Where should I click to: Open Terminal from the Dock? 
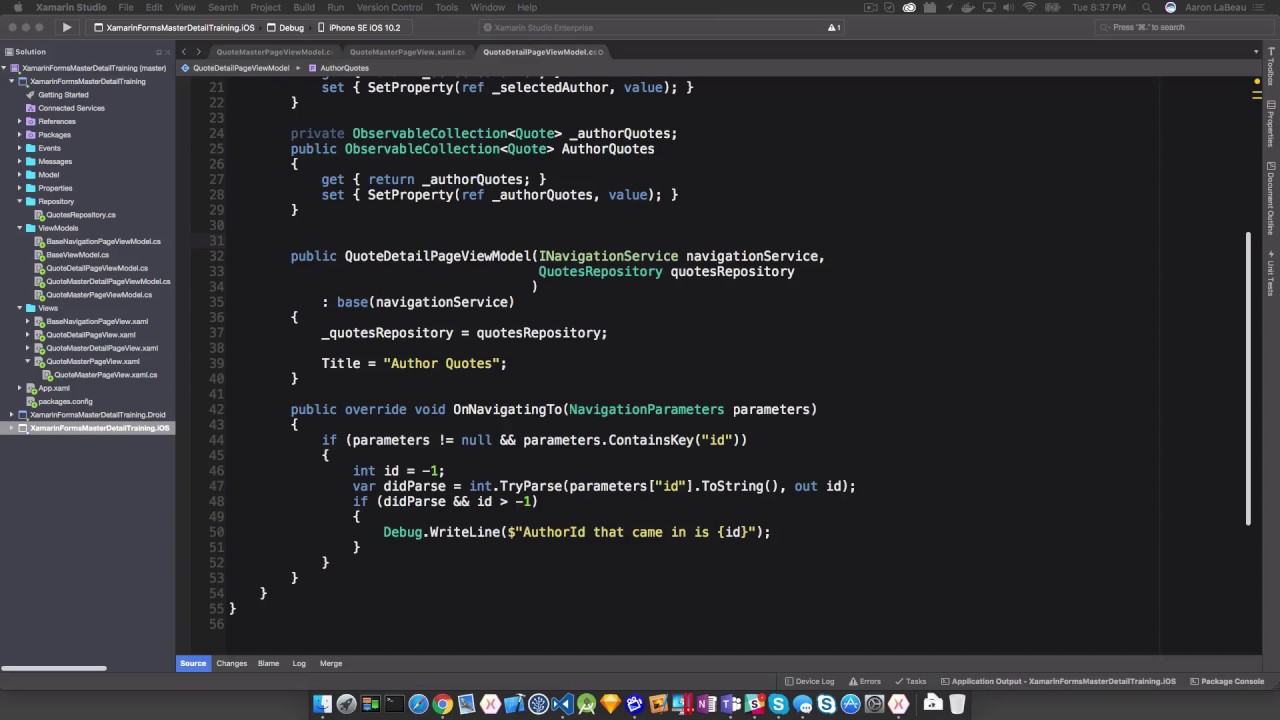(x=394, y=704)
